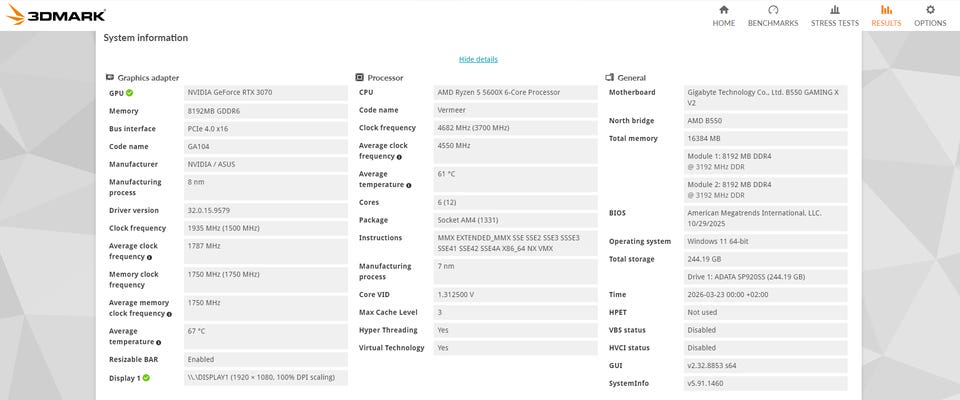The height and width of the screenshot is (400, 960).
Task: Click the HVCI status Disabled value
Action: (766, 348)
